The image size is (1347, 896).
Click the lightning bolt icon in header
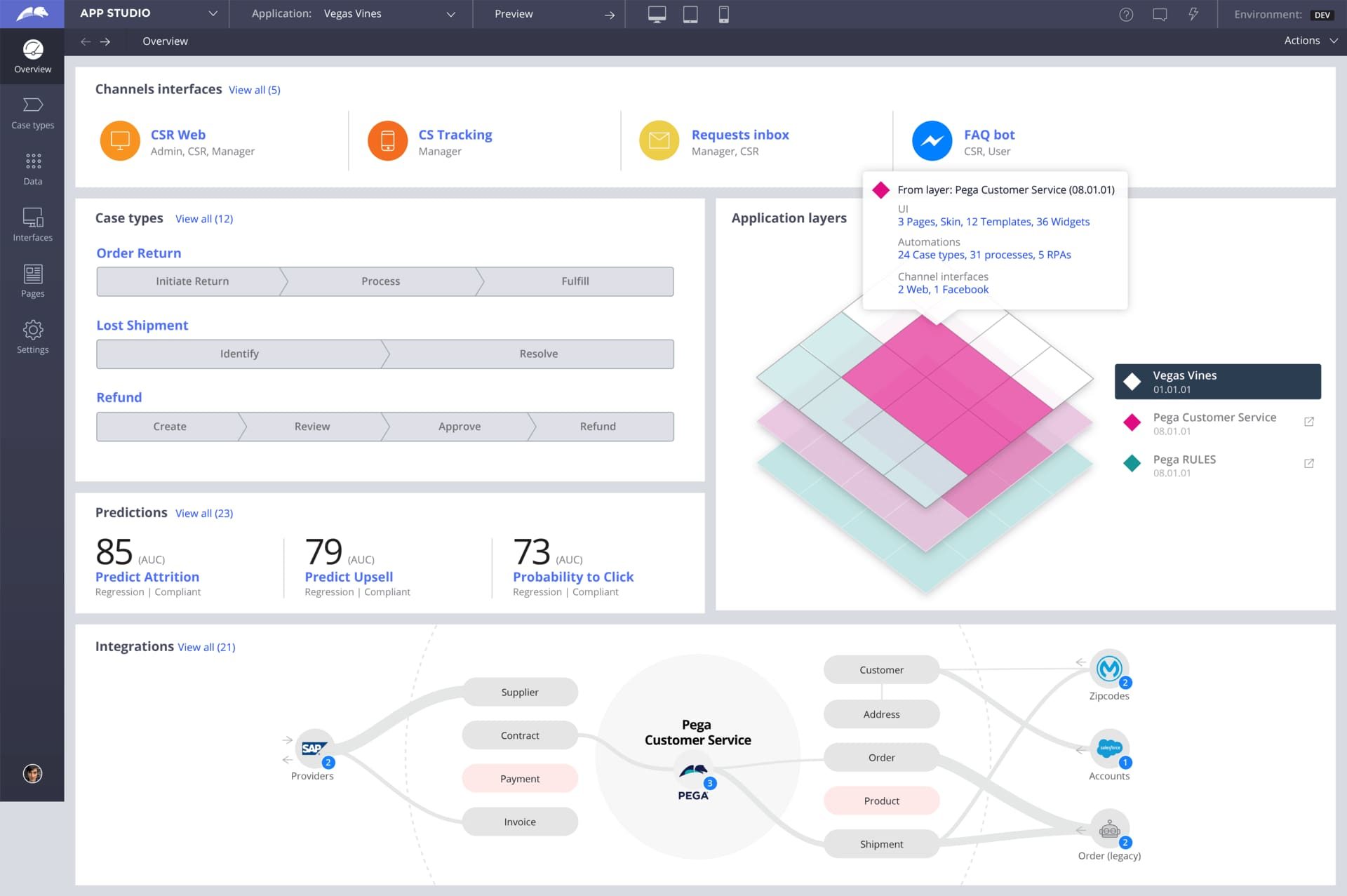[x=1193, y=14]
